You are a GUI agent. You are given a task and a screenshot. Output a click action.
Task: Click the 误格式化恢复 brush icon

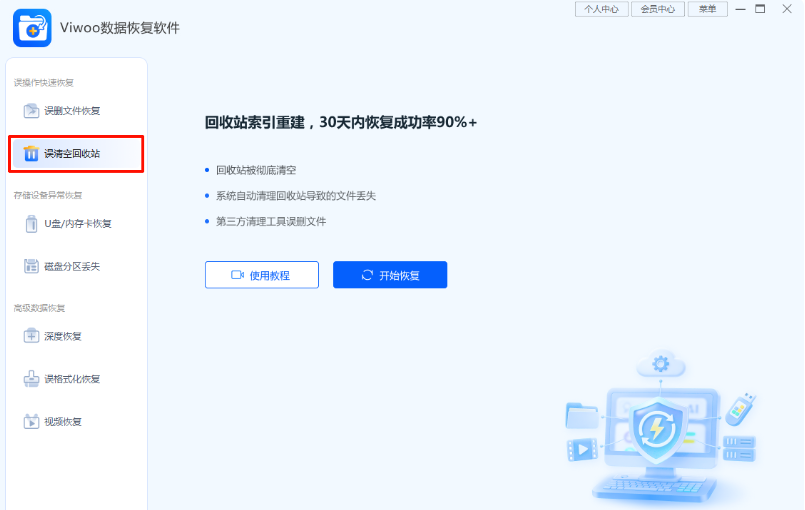tap(31, 379)
